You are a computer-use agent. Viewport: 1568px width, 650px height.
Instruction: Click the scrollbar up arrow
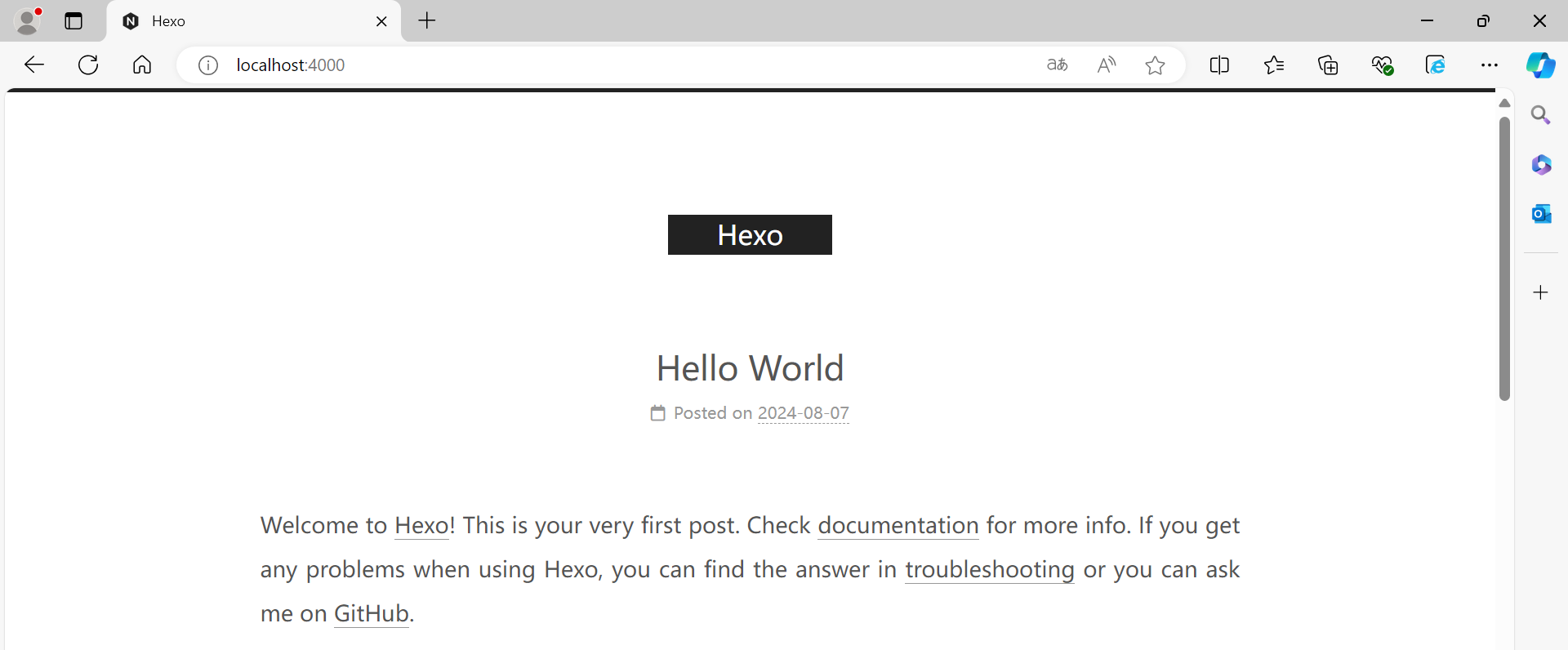pyautogui.click(x=1504, y=104)
